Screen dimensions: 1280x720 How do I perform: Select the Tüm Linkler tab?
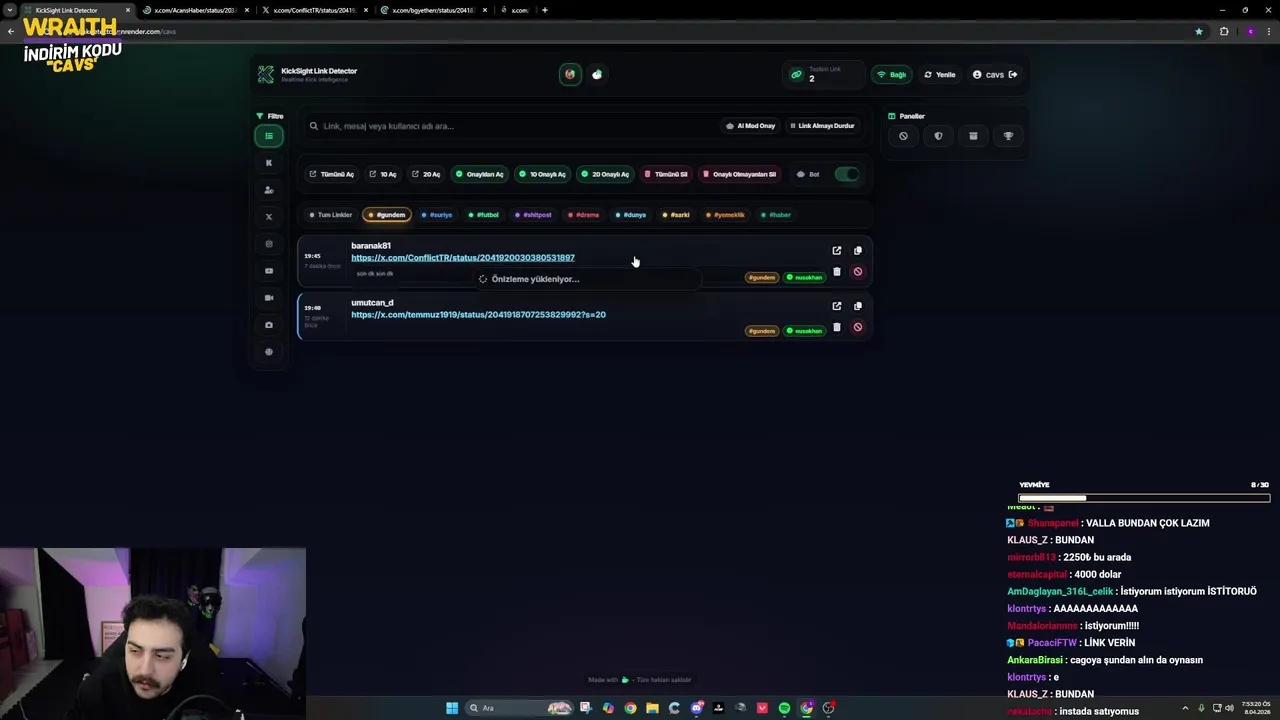pyautogui.click(x=331, y=215)
